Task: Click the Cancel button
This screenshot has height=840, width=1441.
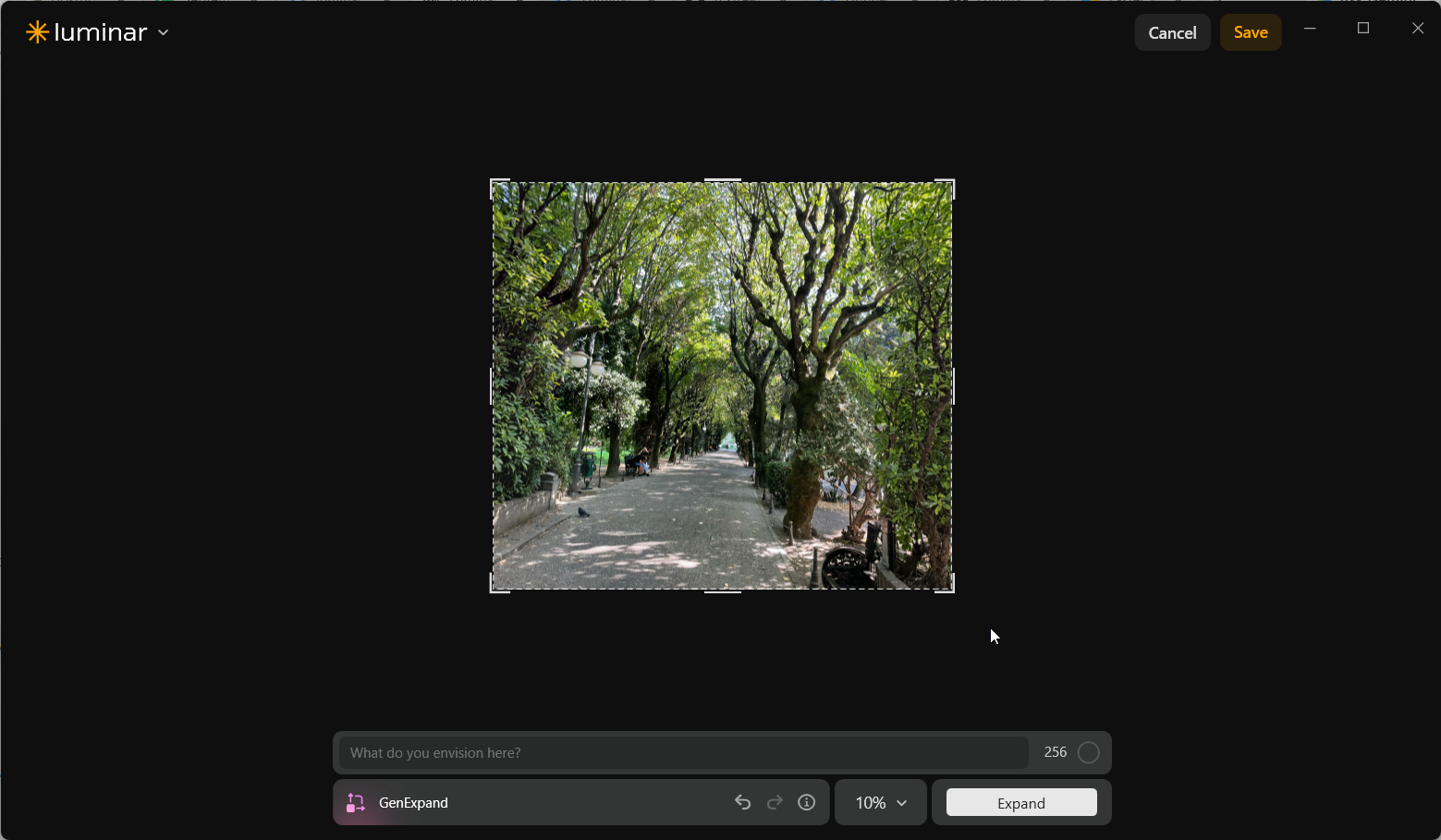Action: tap(1172, 32)
